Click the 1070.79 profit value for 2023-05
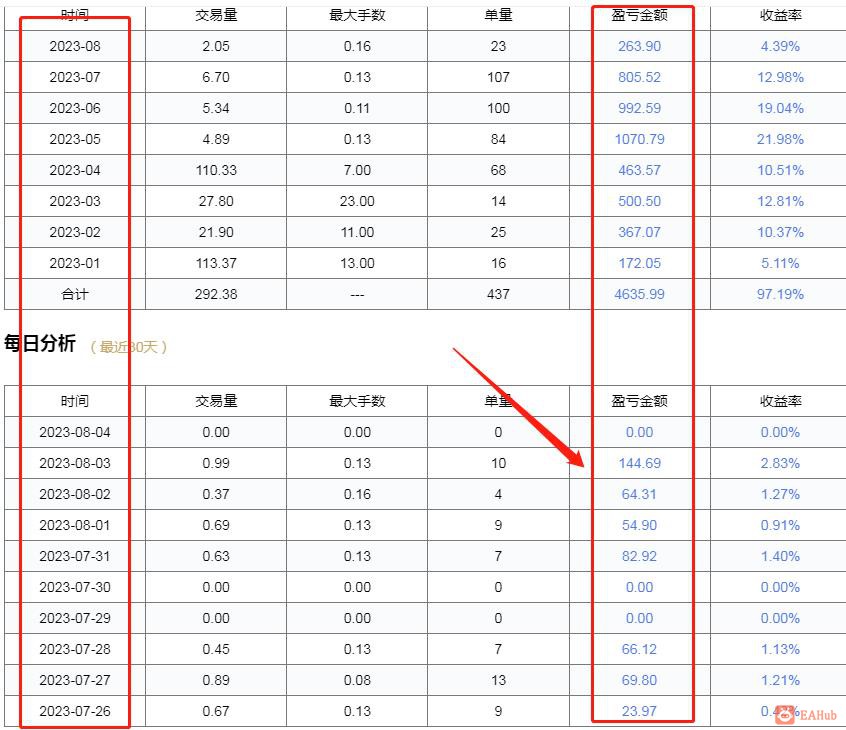846x730 pixels. pos(638,139)
